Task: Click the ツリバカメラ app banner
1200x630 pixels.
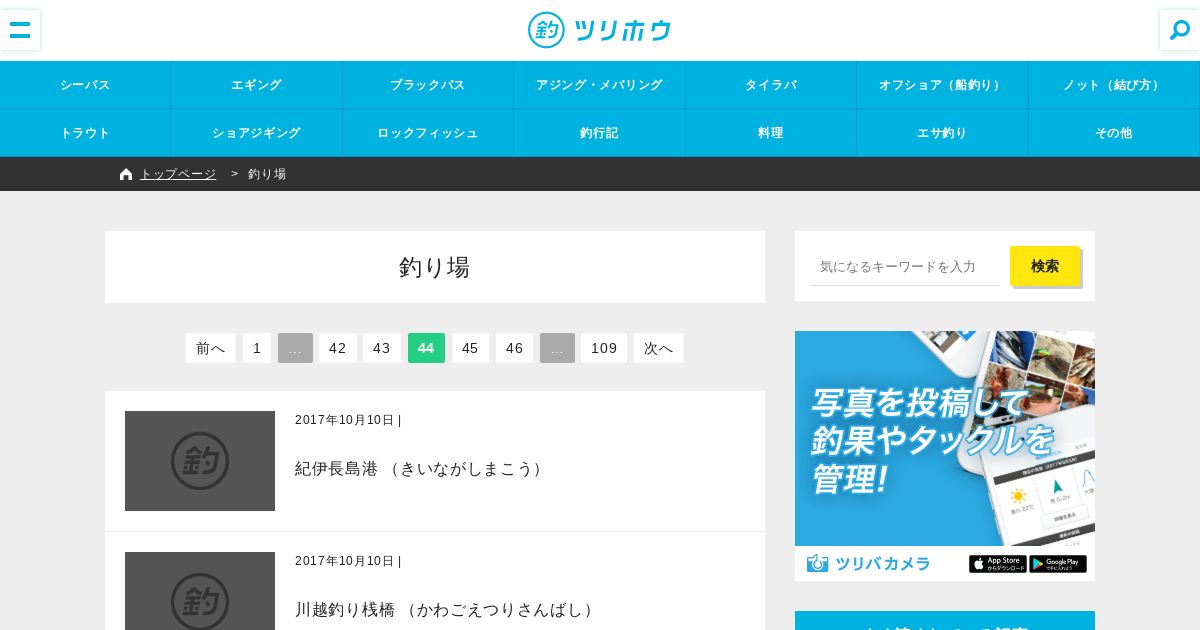Action: tap(945, 456)
